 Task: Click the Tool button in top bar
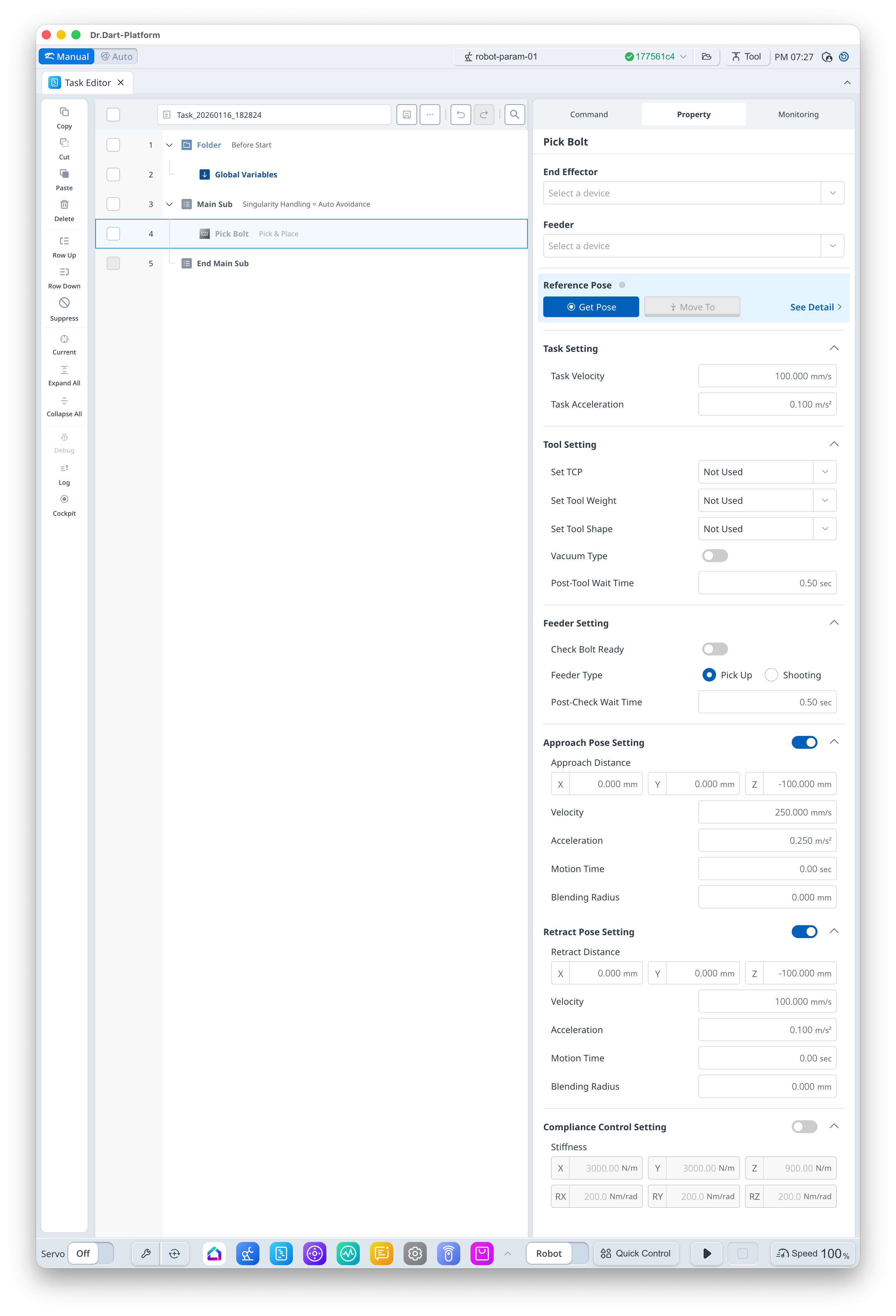pyautogui.click(x=747, y=57)
